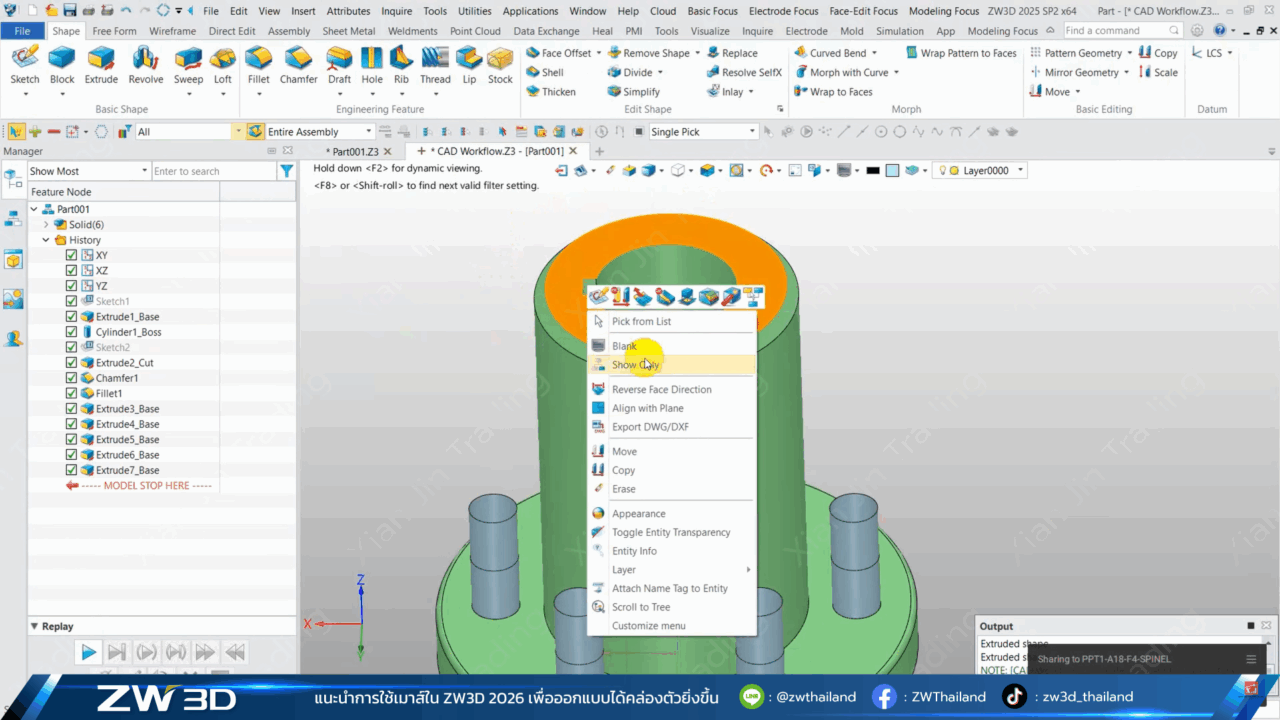Screen dimensions: 1280x720
Task: Toggle the XY plane checkbox
Action: click(71, 255)
